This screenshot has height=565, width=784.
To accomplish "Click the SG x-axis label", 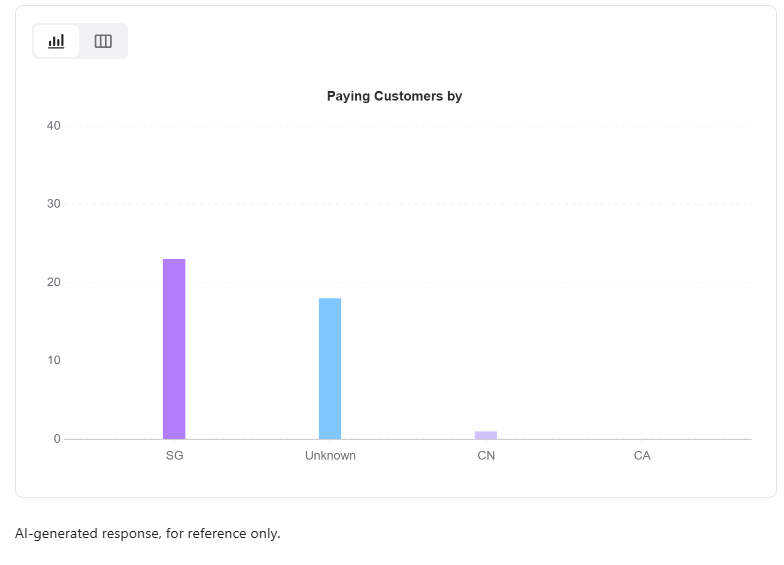I will point(174,456).
